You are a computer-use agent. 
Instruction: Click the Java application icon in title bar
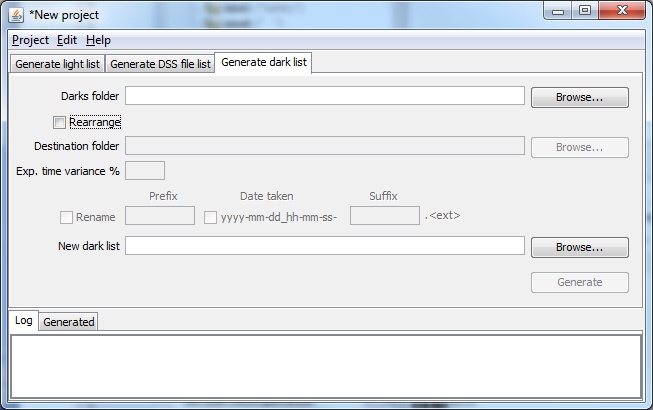point(16,15)
